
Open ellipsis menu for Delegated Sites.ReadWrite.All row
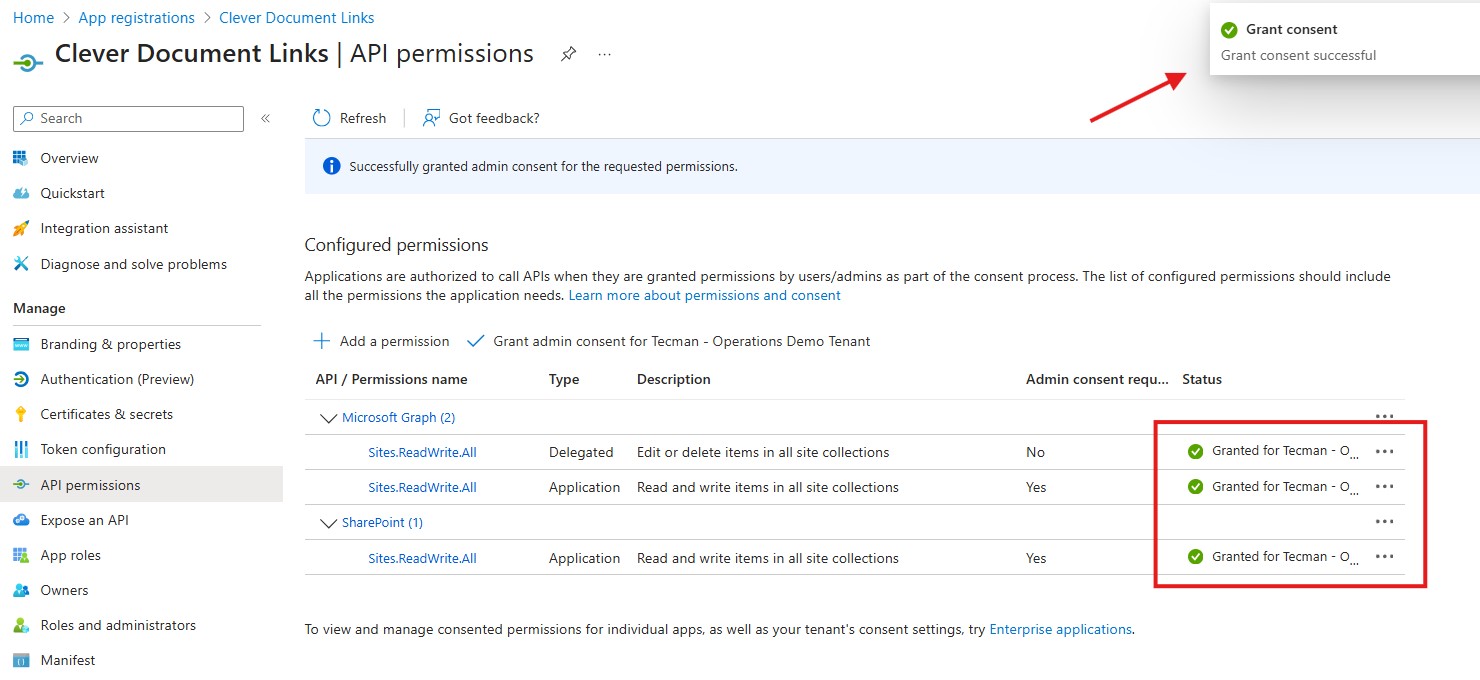(x=1384, y=451)
